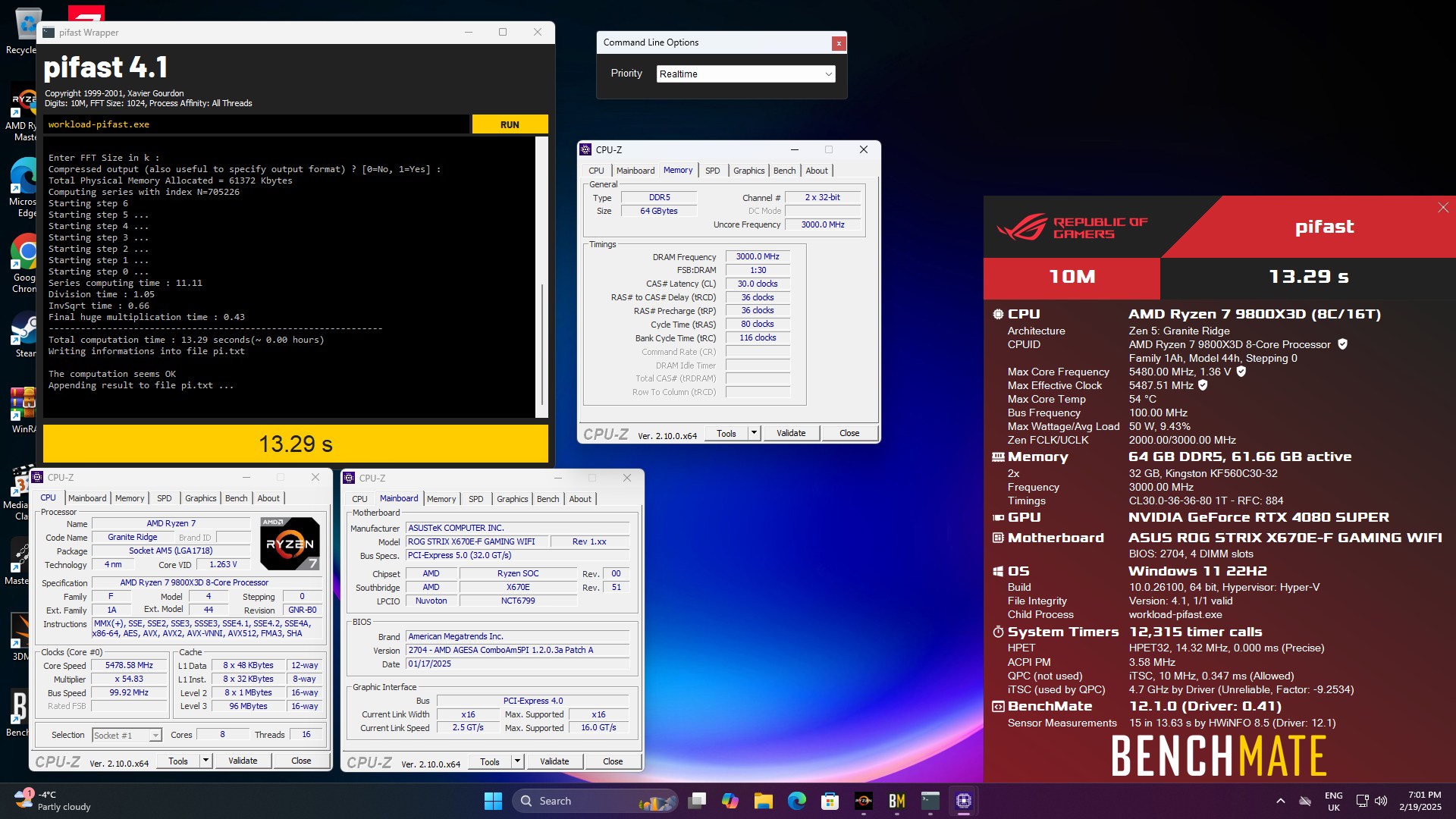
Task: Open Copilot from the taskbar
Action: [x=730, y=801]
